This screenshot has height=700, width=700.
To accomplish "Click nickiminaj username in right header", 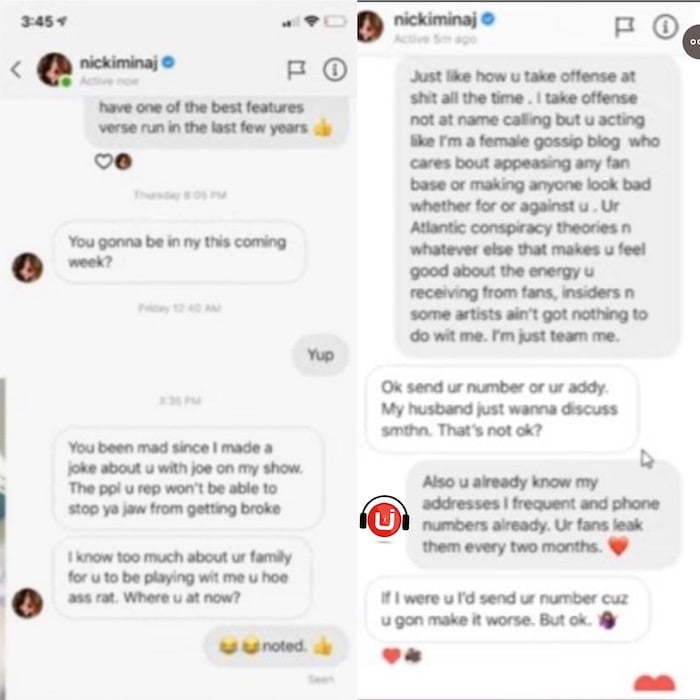I will (435, 19).
